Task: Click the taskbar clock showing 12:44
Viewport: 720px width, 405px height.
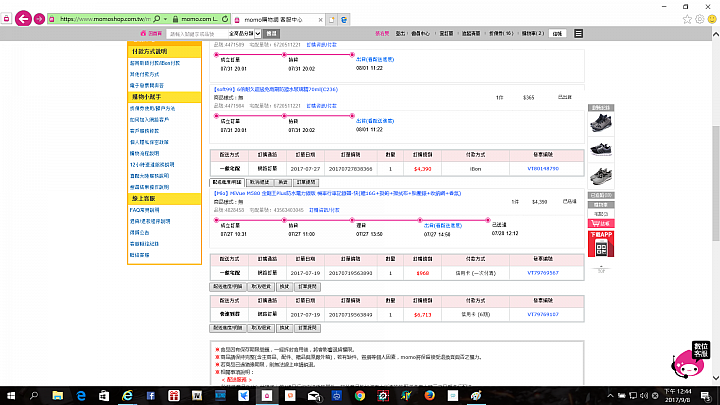Action: click(x=678, y=395)
